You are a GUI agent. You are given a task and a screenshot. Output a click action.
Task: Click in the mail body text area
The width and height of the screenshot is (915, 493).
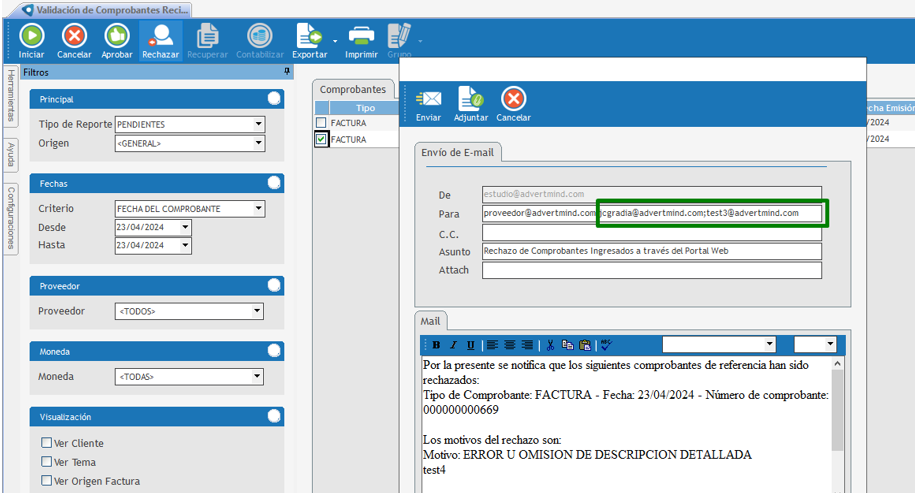coord(626,425)
